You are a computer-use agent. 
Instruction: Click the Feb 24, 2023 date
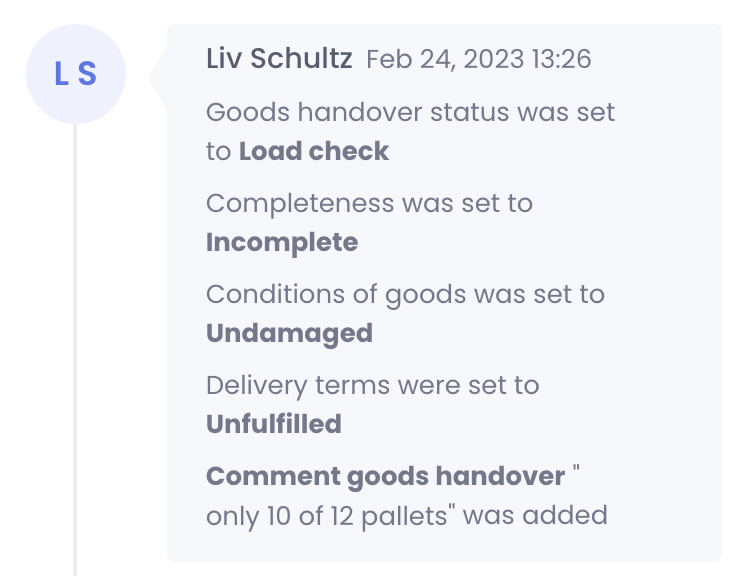(x=436, y=59)
